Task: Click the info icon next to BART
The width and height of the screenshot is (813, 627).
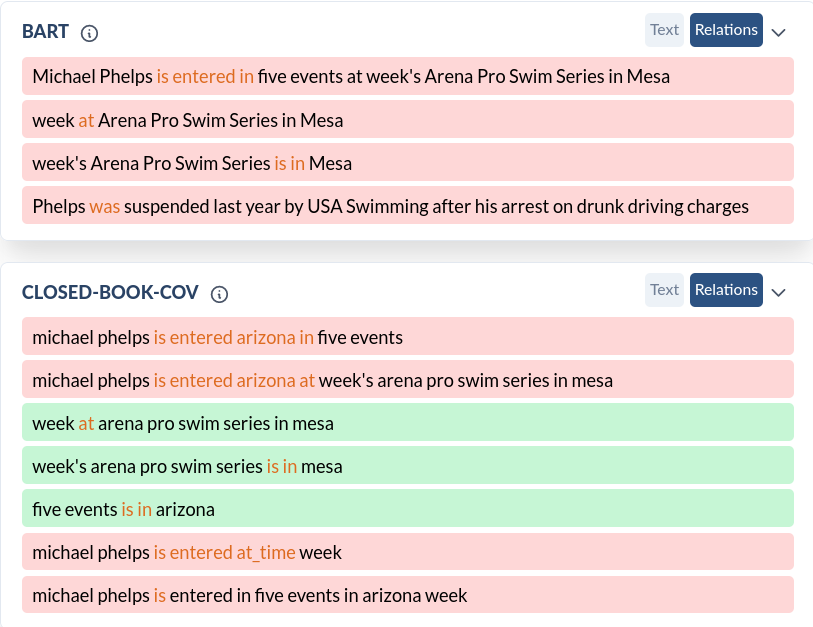Action: 89,33
